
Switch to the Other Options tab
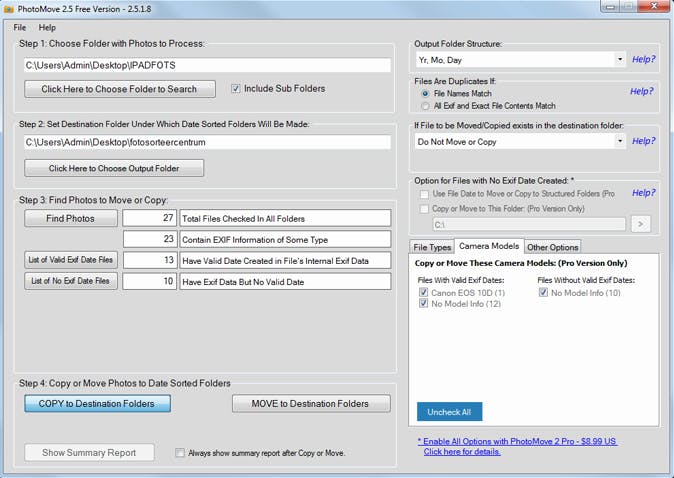pos(553,247)
